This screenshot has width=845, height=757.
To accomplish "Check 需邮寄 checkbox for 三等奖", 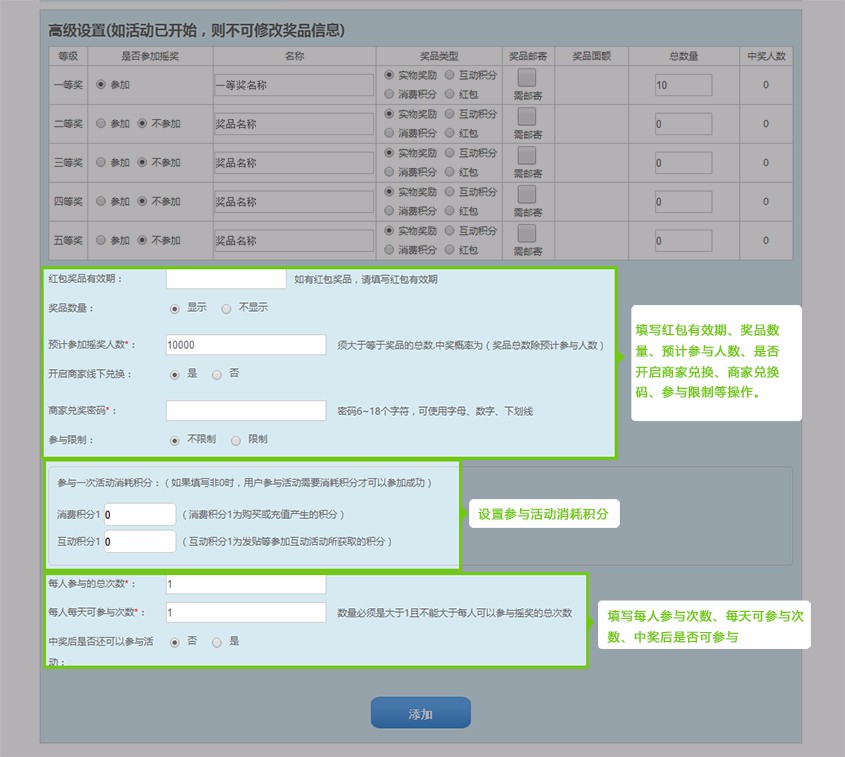I will click(526, 155).
